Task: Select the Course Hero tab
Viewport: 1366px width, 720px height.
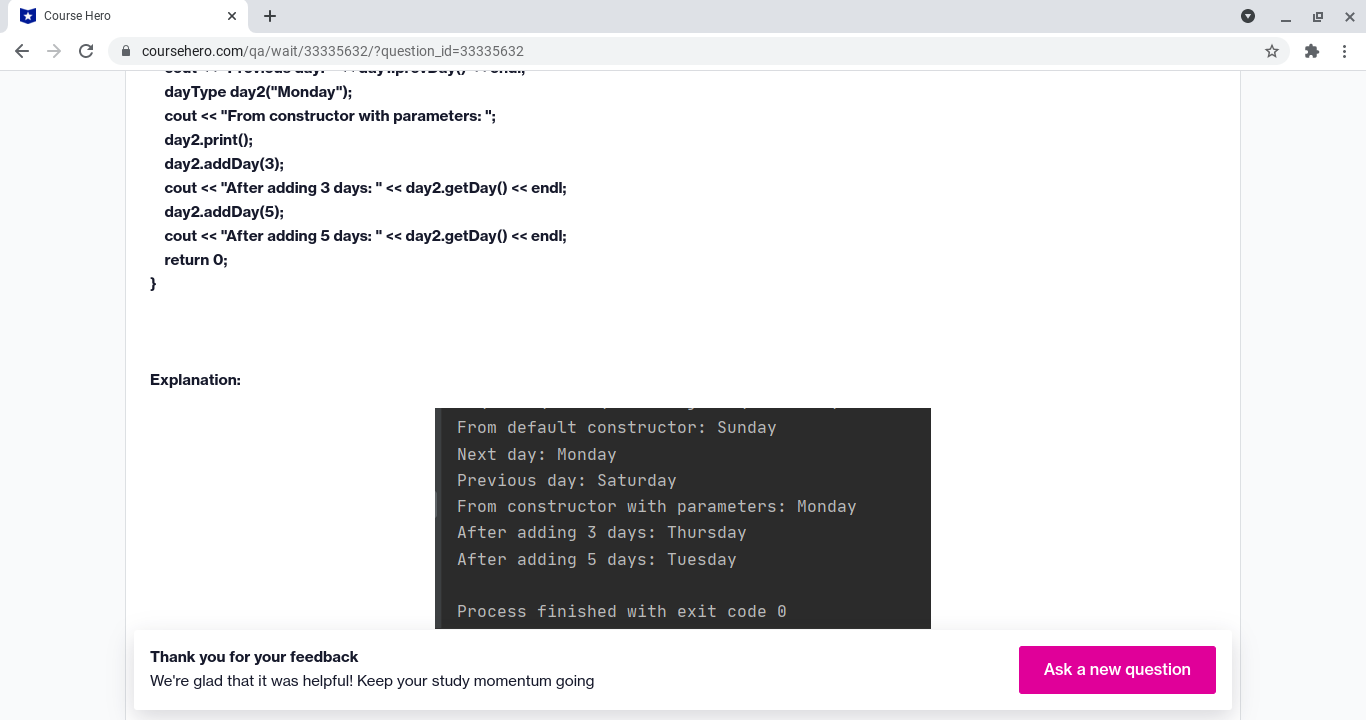Action: pyautogui.click(x=128, y=16)
